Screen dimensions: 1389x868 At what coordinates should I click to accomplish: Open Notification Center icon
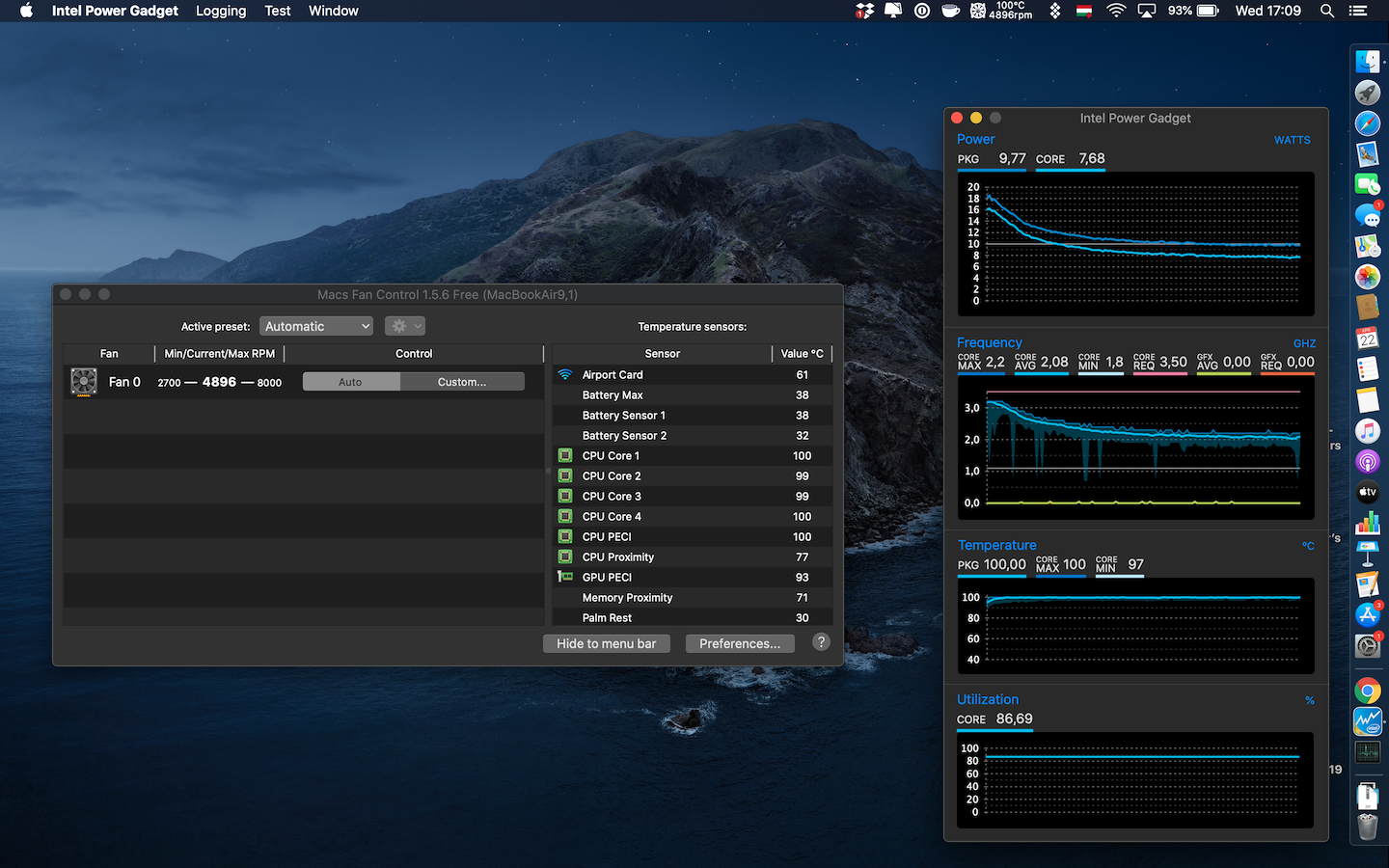(x=1358, y=11)
